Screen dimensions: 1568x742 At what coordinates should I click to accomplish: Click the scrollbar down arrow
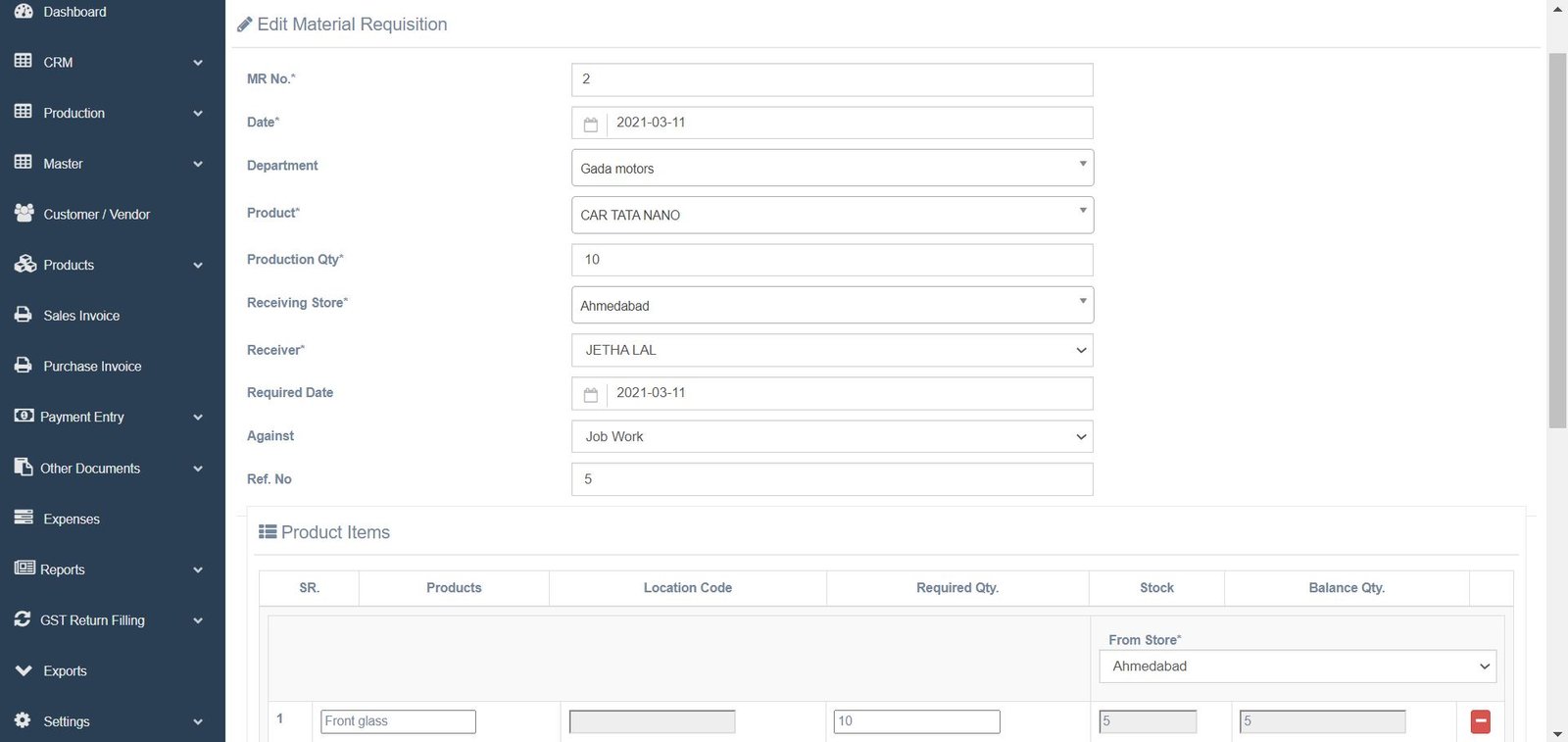(x=1557, y=733)
